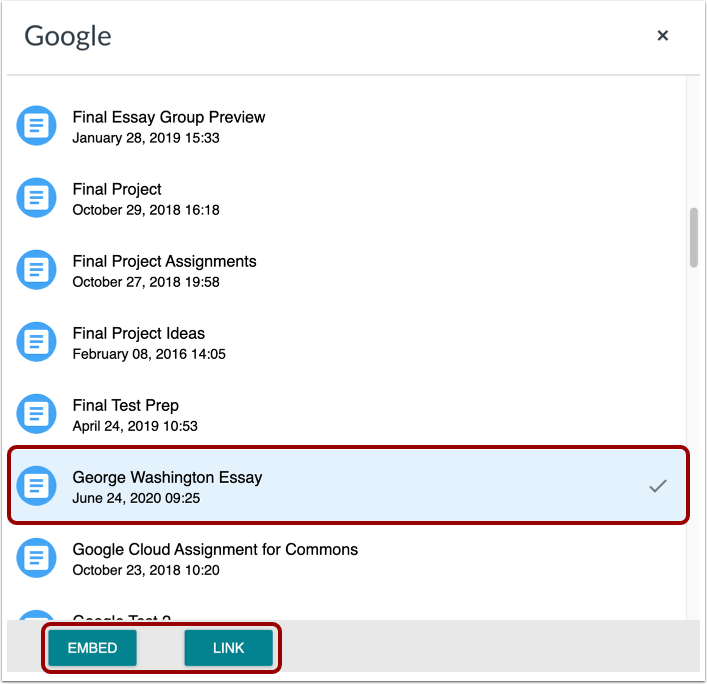
Task: Select the Final Test Prep title
Action: pyautogui.click(x=126, y=406)
